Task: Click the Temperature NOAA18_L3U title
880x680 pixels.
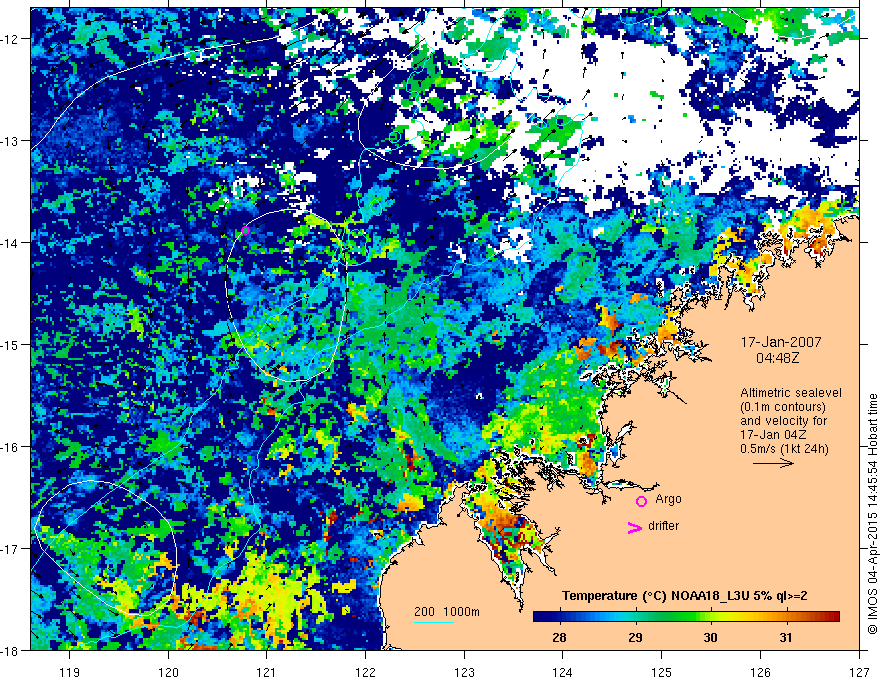Action: pyautogui.click(x=685, y=596)
